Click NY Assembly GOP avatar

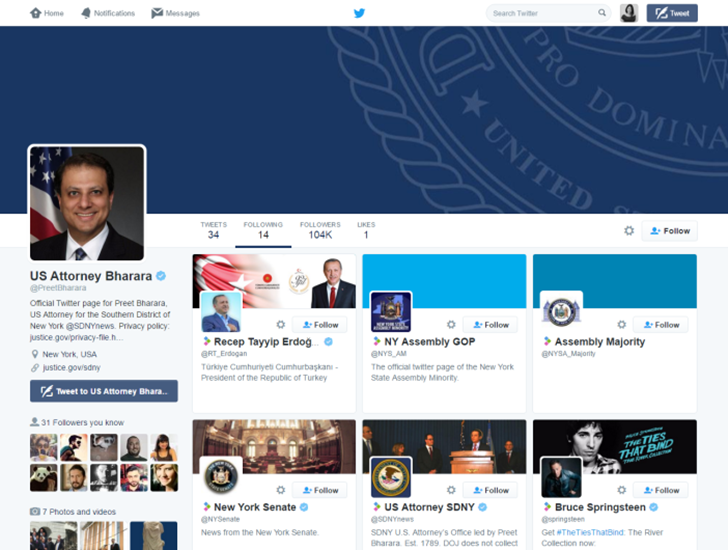(x=391, y=312)
